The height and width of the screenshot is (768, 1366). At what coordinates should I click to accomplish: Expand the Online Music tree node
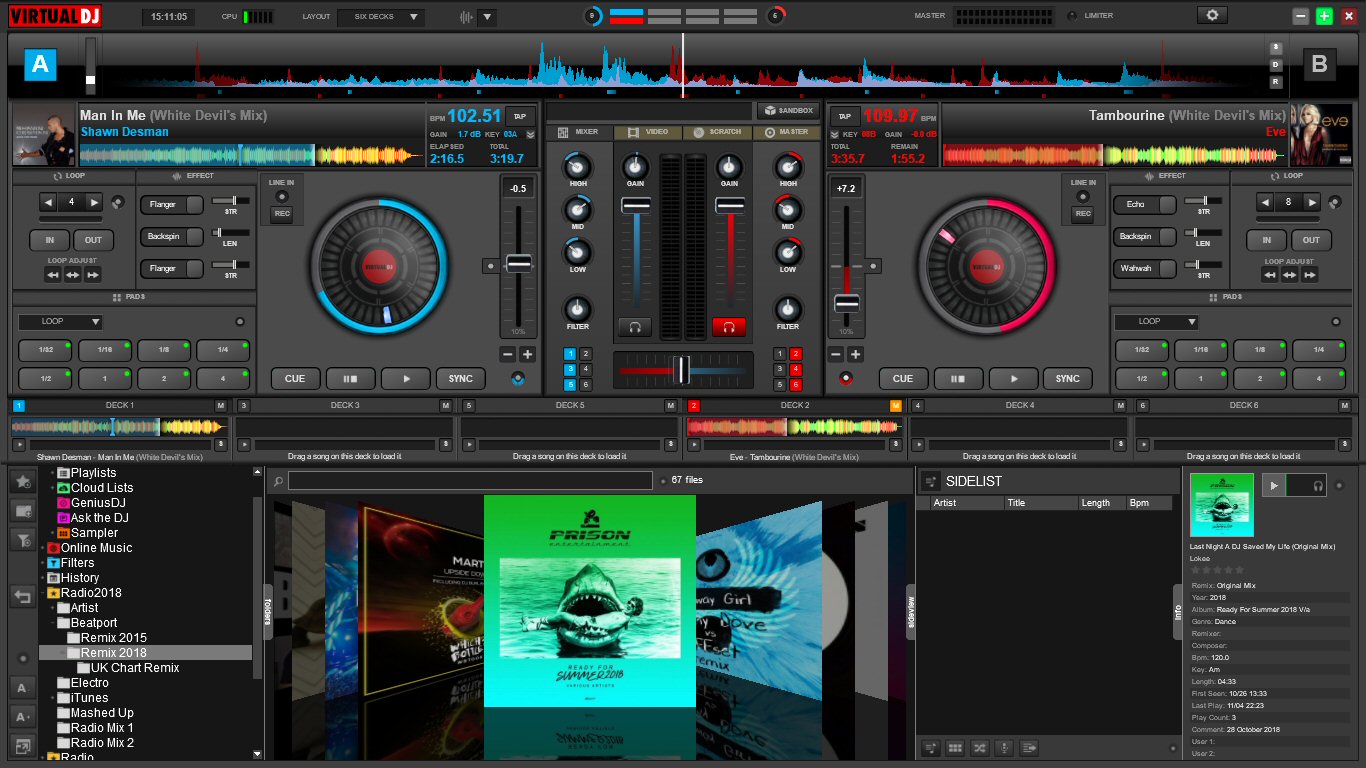pyautogui.click(x=43, y=548)
